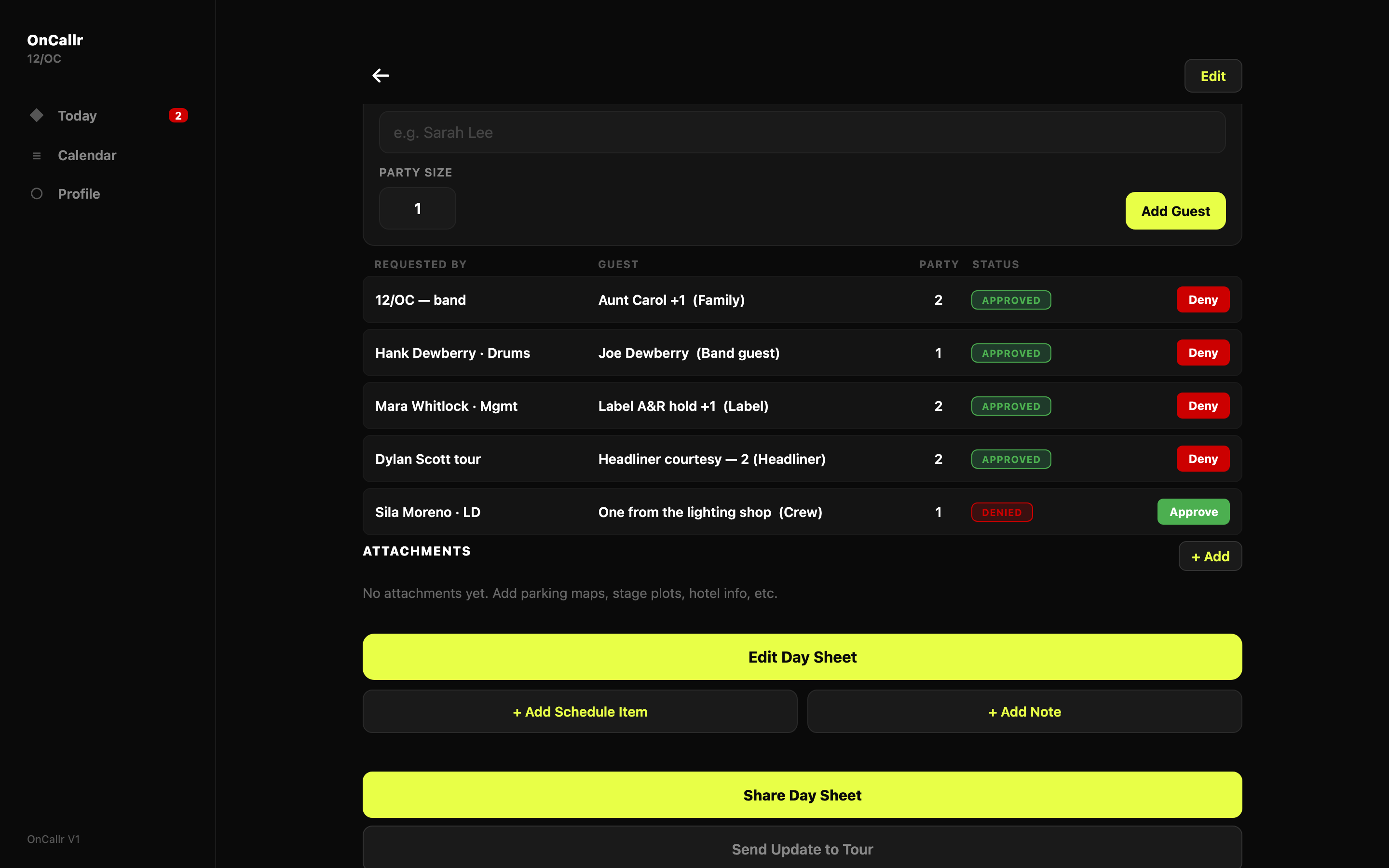Click the Edit button at top right
Screen dimensions: 1389x868
click(1213, 76)
